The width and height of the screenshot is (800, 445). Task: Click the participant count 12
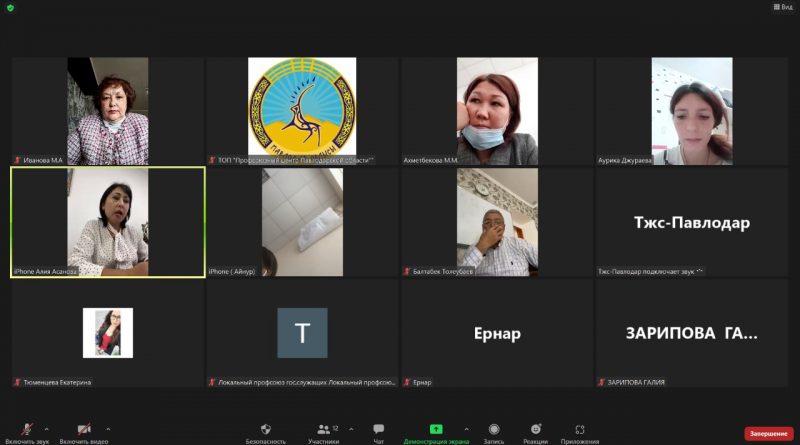(x=335, y=428)
